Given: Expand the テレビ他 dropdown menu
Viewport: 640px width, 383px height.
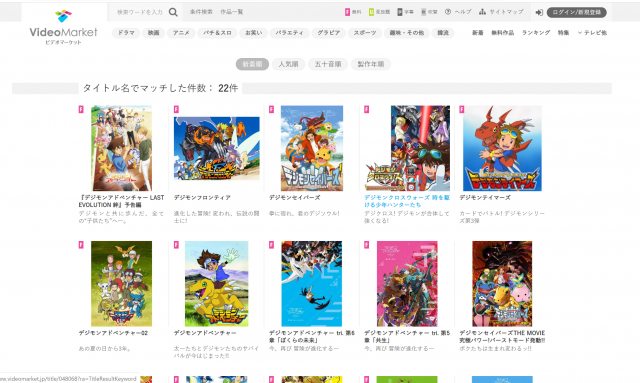Looking at the screenshot, I should coord(592,33).
